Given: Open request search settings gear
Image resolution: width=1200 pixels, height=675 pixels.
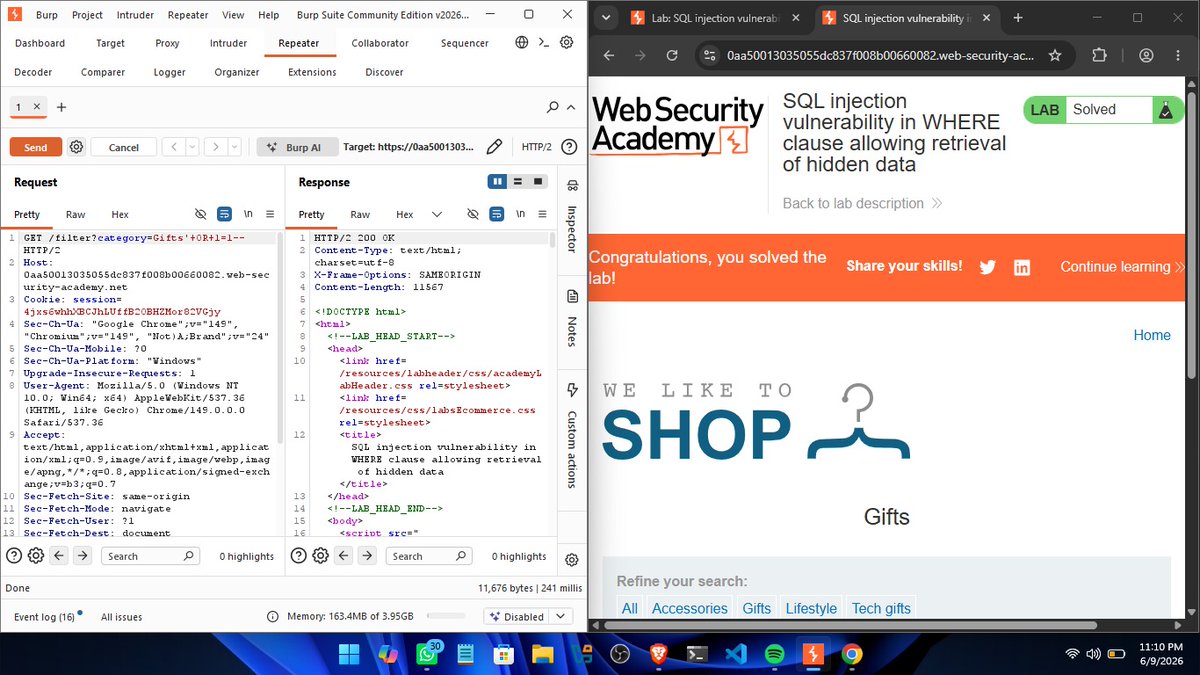Looking at the screenshot, I should pos(35,556).
